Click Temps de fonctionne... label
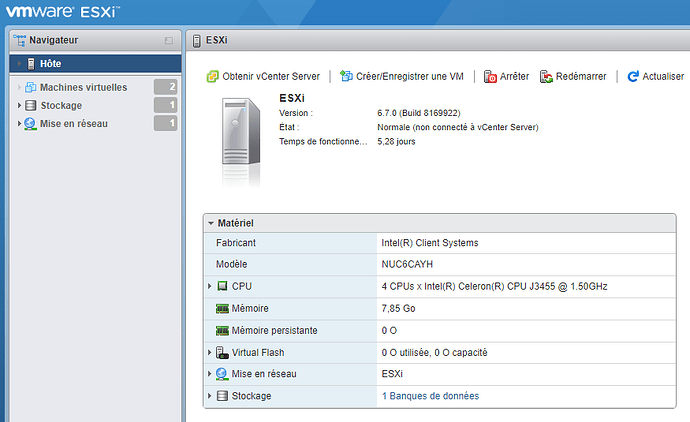Viewport: 690px width, 422px height. [323, 142]
